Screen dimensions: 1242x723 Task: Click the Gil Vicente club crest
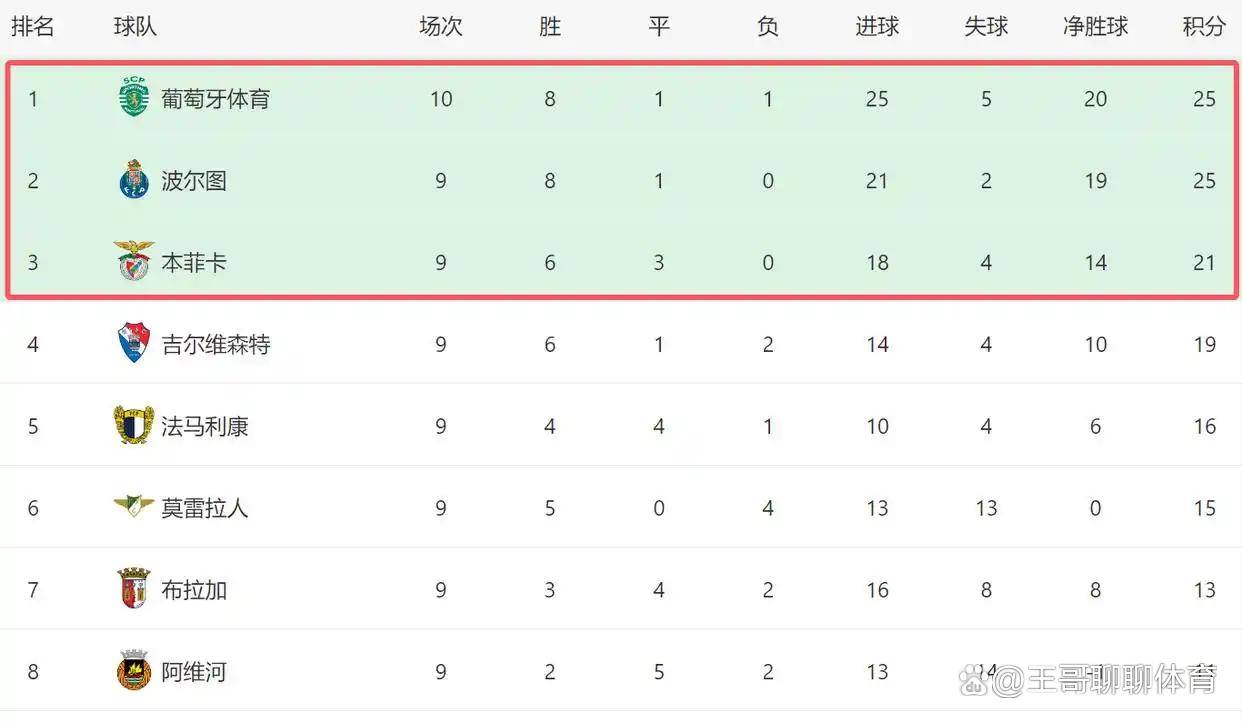133,343
